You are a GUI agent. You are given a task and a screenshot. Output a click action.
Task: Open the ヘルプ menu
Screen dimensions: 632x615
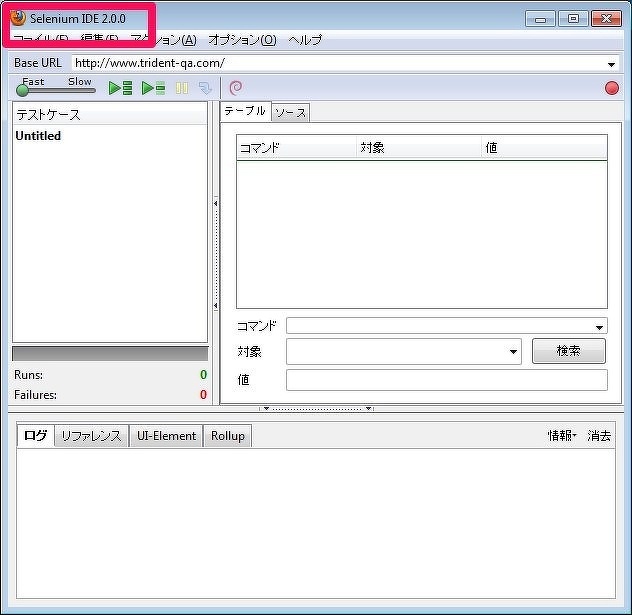click(x=305, y=40)
